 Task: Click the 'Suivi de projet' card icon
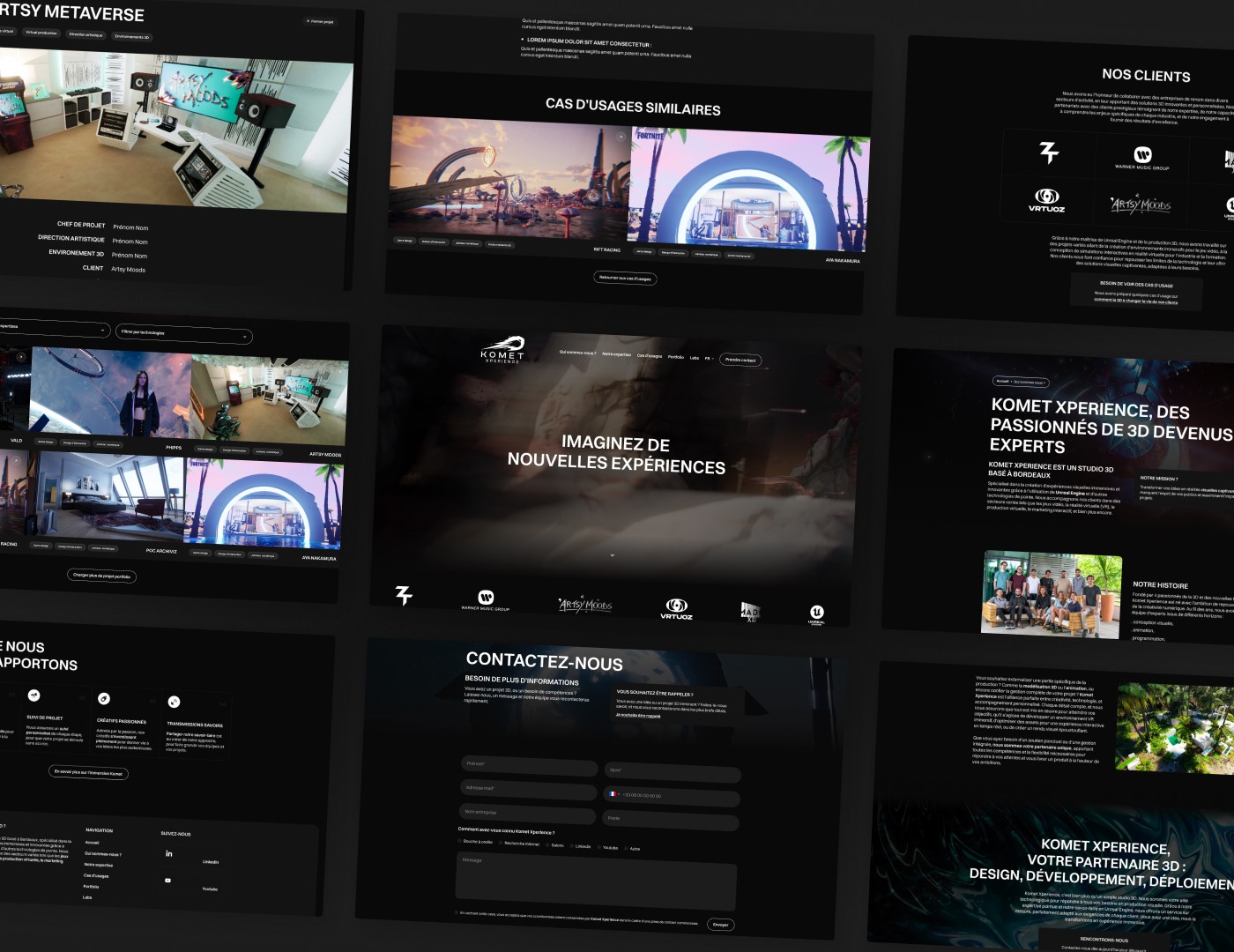tap(33, 695)
